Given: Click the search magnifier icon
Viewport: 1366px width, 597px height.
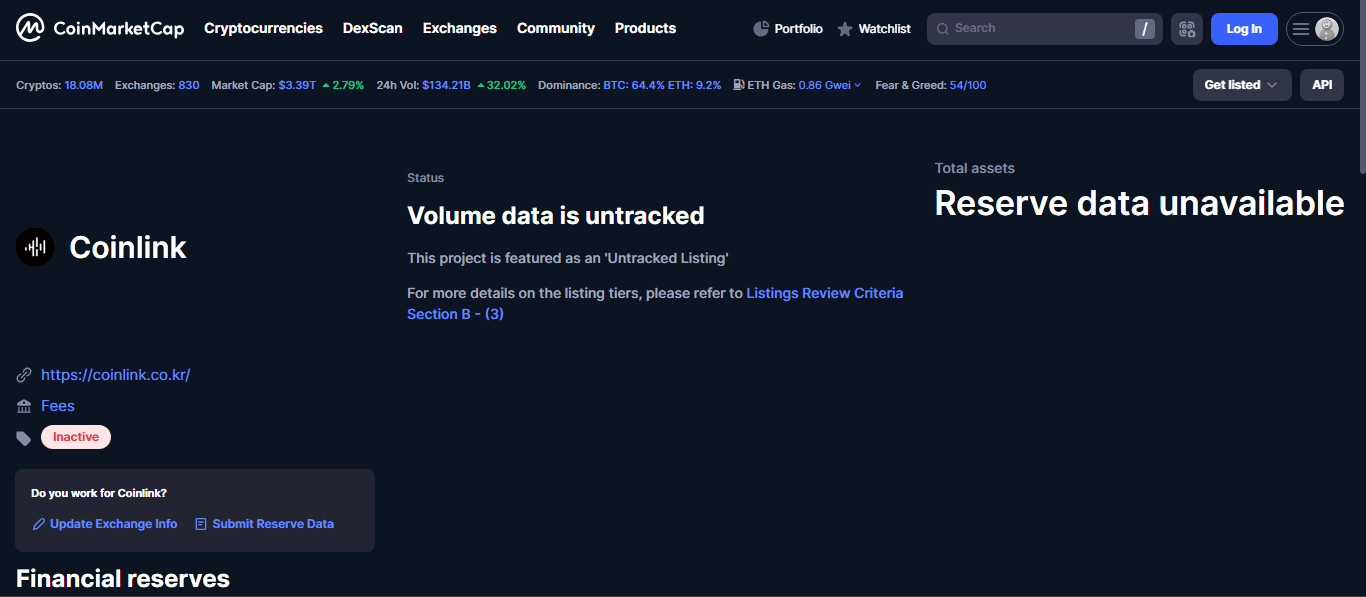Looking at the screenshot, I should 942,29.
